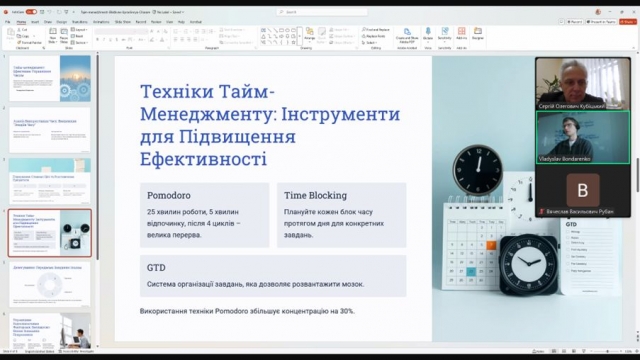This screenshot has height=360, width=640.
Task: Toggle the AutoSave switch in title bar
Action: click(31, 12)
